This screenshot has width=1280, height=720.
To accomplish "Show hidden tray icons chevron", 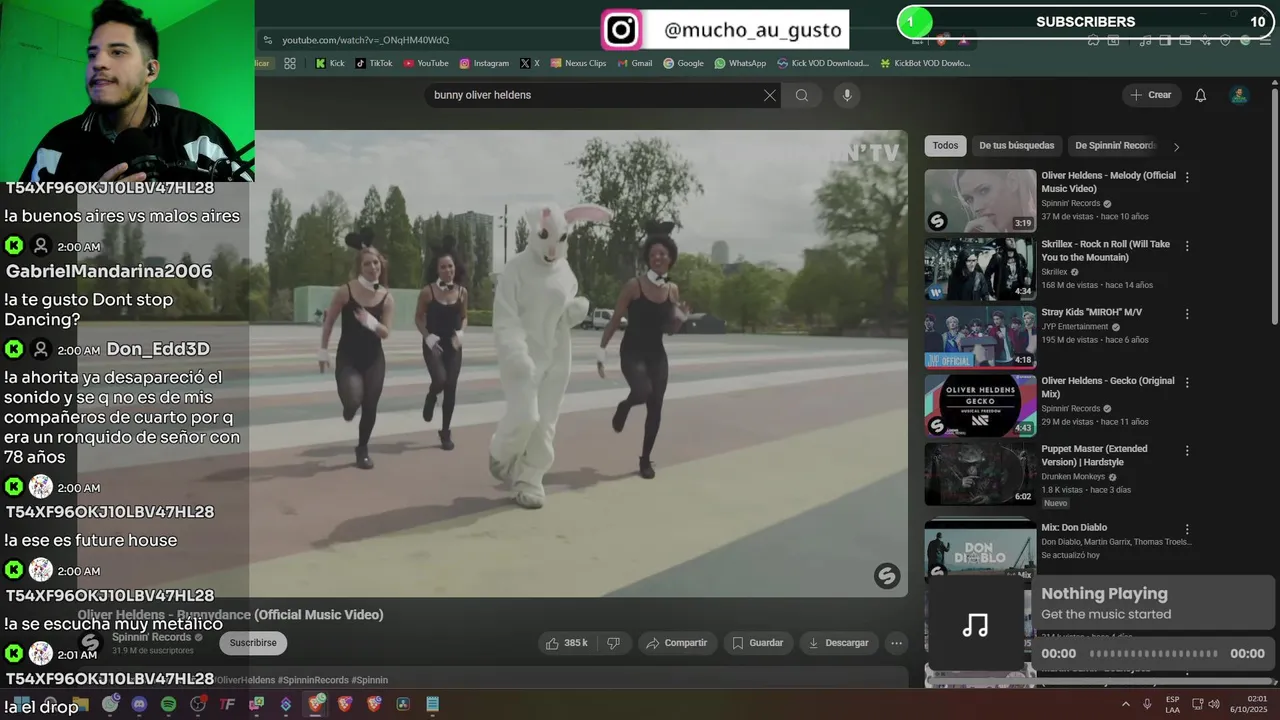I will (1126, 704).
